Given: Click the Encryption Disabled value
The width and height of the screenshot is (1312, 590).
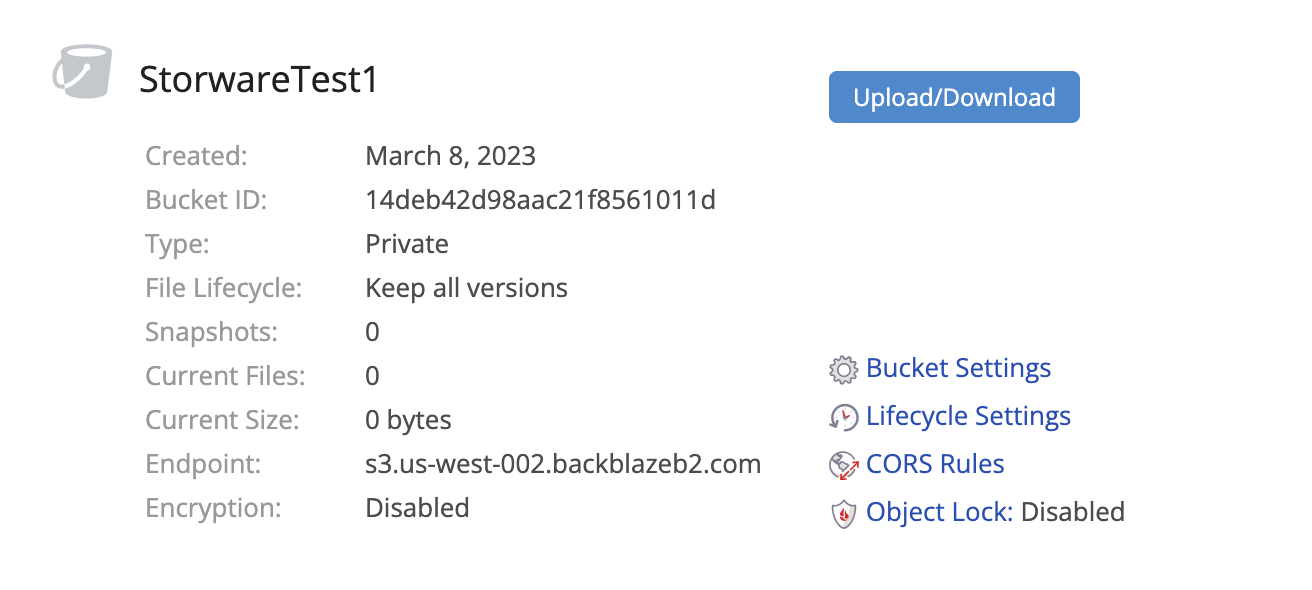Looking at the screenshot, I should pos(417,508).
